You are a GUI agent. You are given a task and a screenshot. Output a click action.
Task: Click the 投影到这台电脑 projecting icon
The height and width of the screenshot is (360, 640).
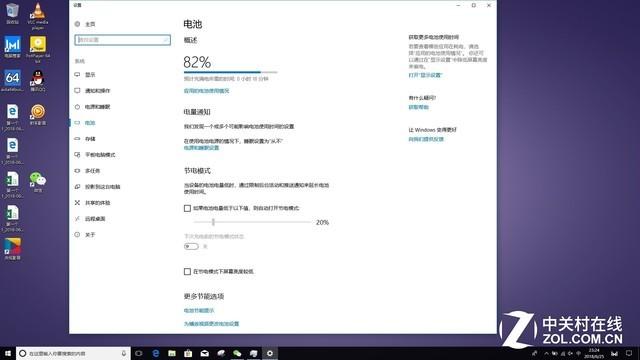point(77,187)
